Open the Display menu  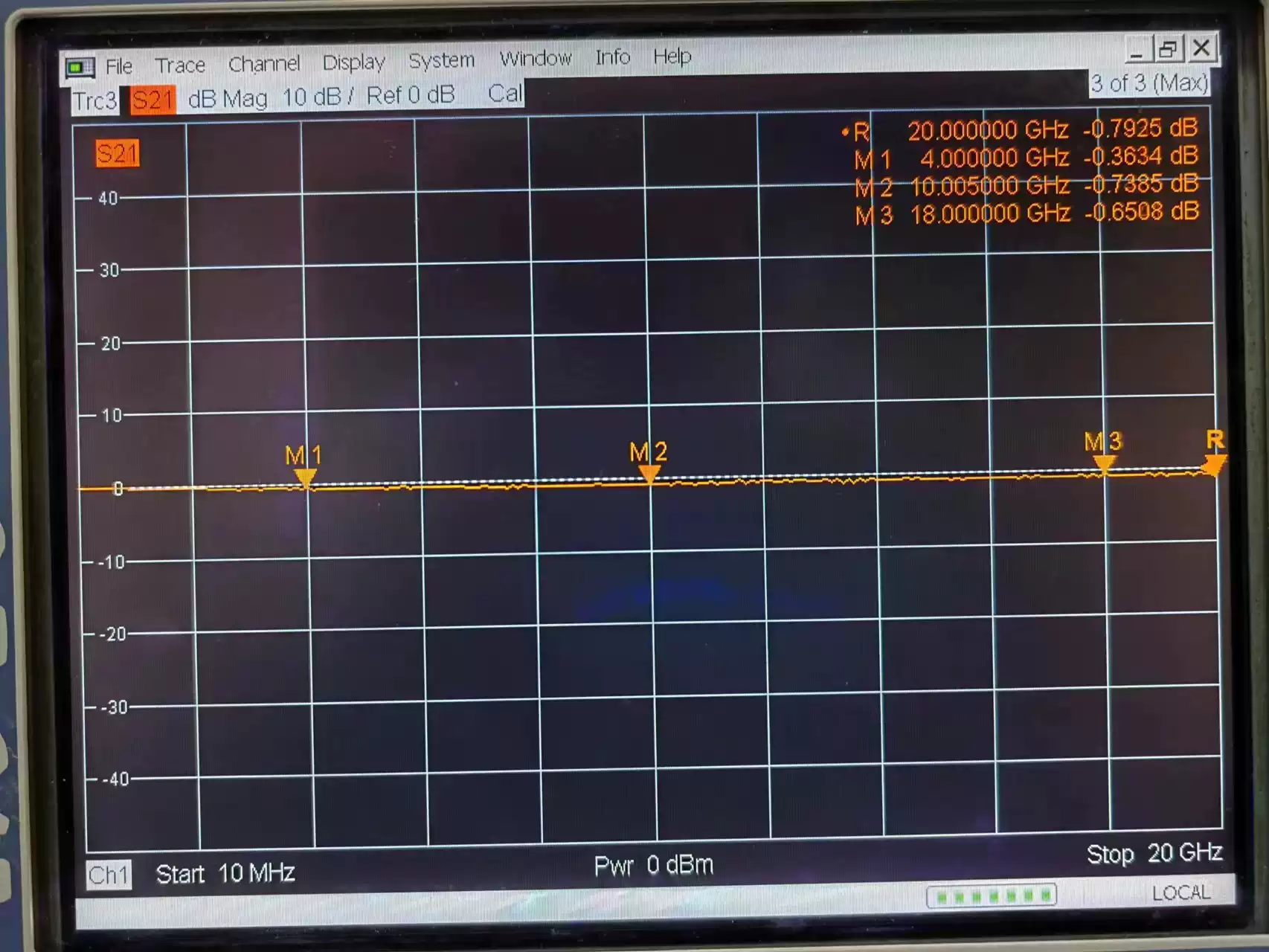(x=353, y=62)
